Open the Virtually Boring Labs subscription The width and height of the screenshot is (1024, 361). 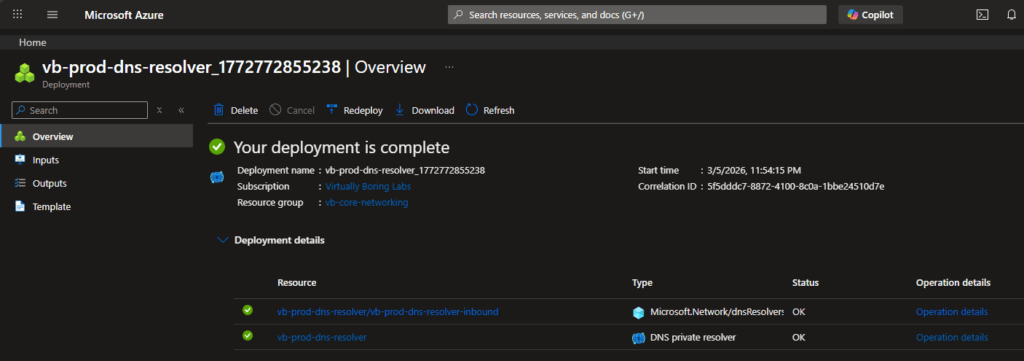(x=368, y=187)
